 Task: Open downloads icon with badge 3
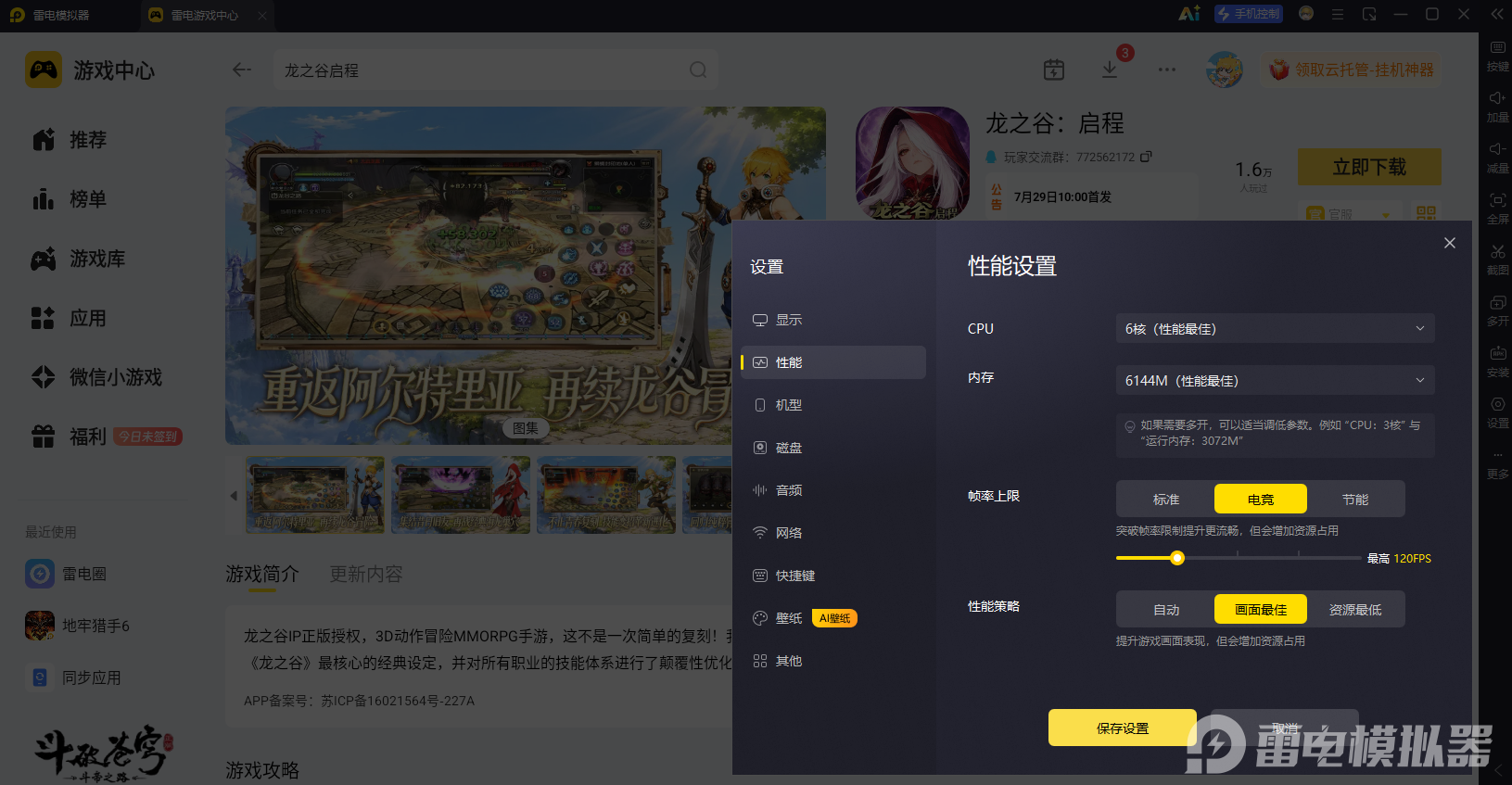pyautogui.click(x=1110, y=70)
